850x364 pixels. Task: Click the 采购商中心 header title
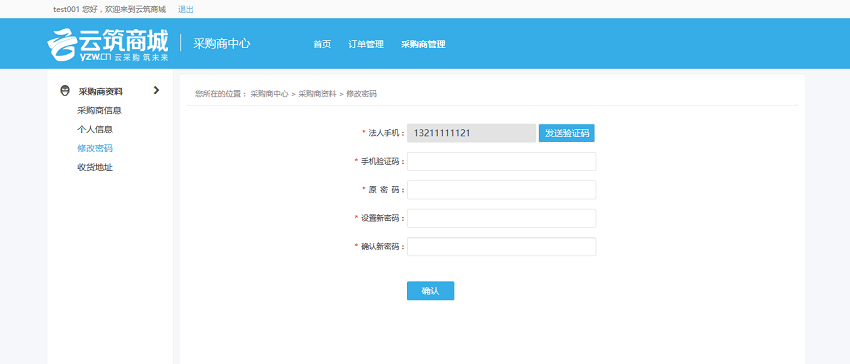(x=222, y=44)
